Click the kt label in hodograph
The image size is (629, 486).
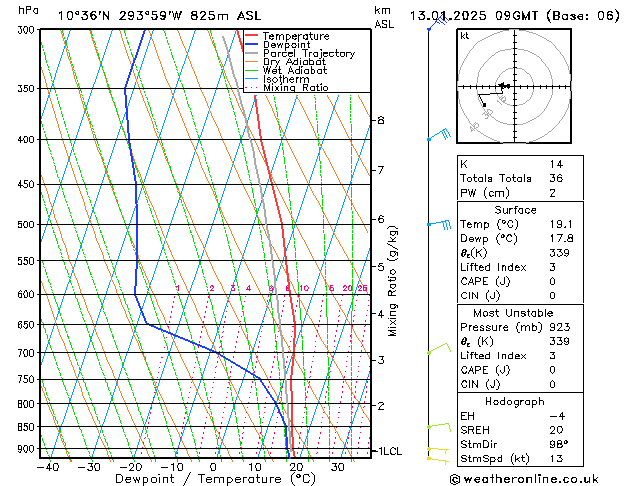[x=465, y=36]
